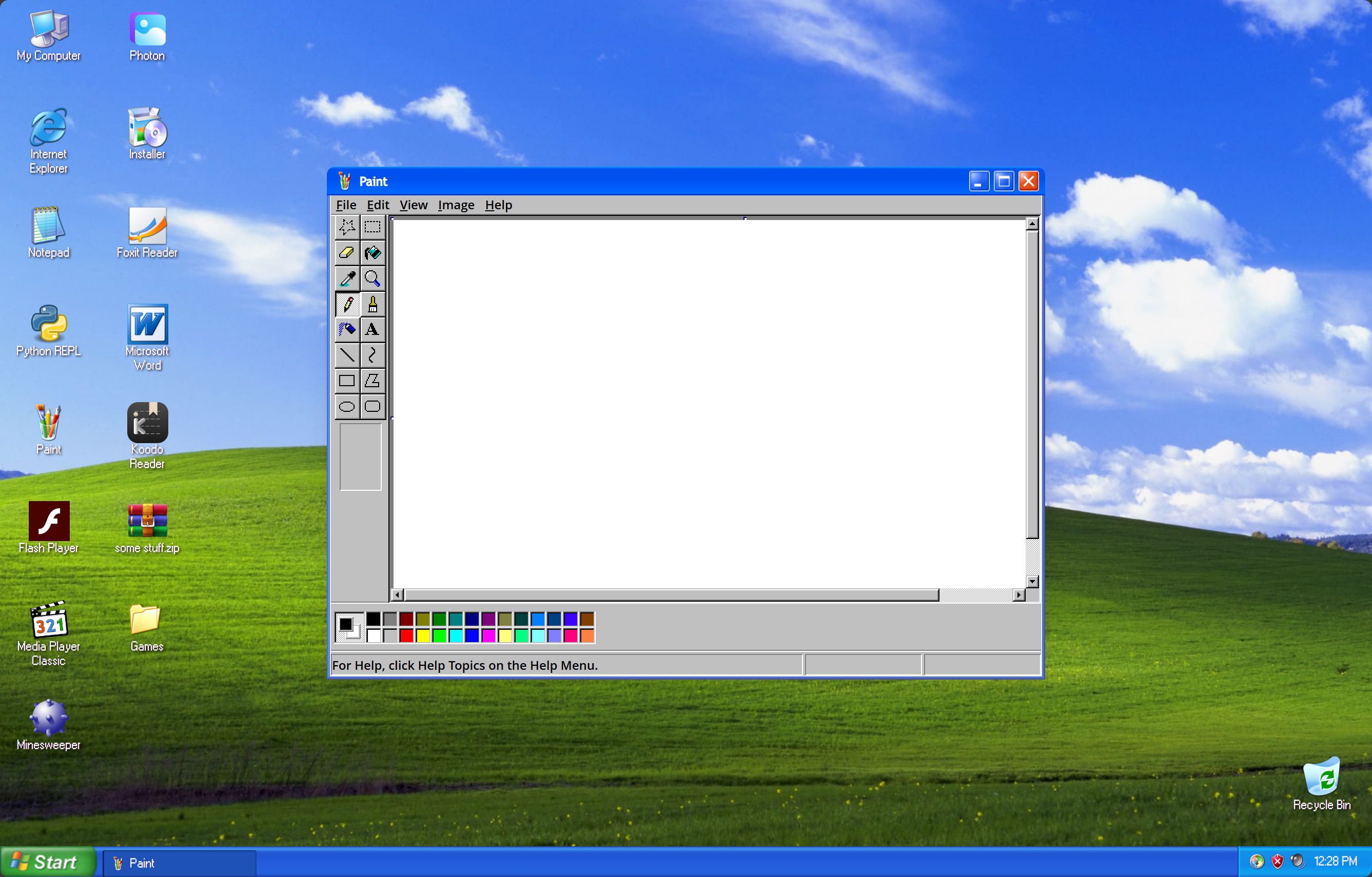Select the My Computer desktop icon
Image resolution: width=1372 pixels, height=877 pixels.
coord(48,36)
